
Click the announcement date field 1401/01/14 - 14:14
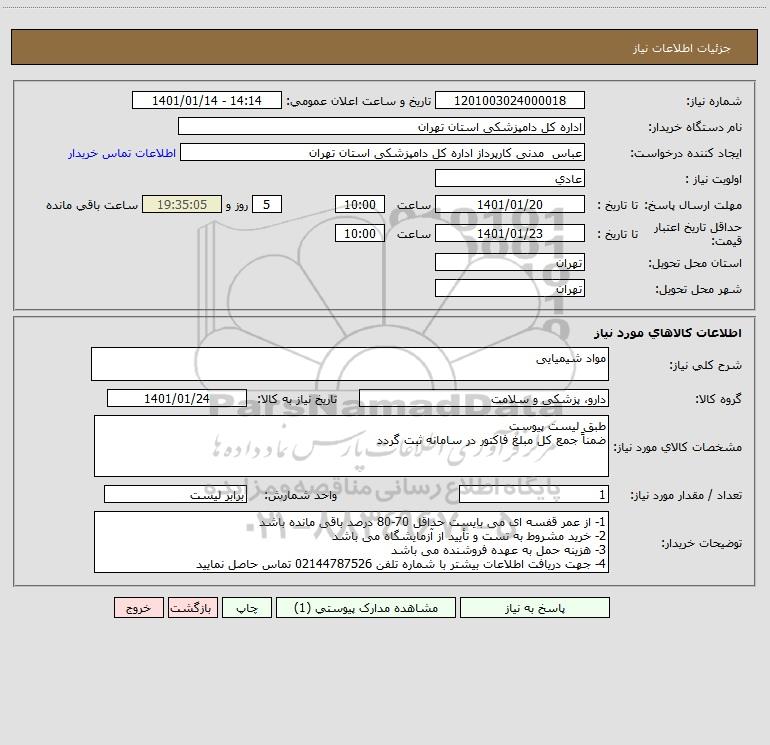click(207, 100)
